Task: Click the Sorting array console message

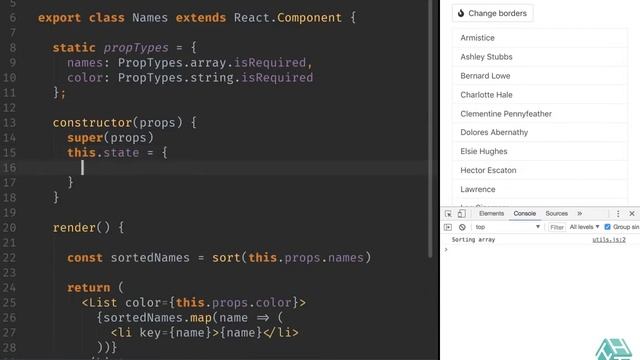Action: 473,240
